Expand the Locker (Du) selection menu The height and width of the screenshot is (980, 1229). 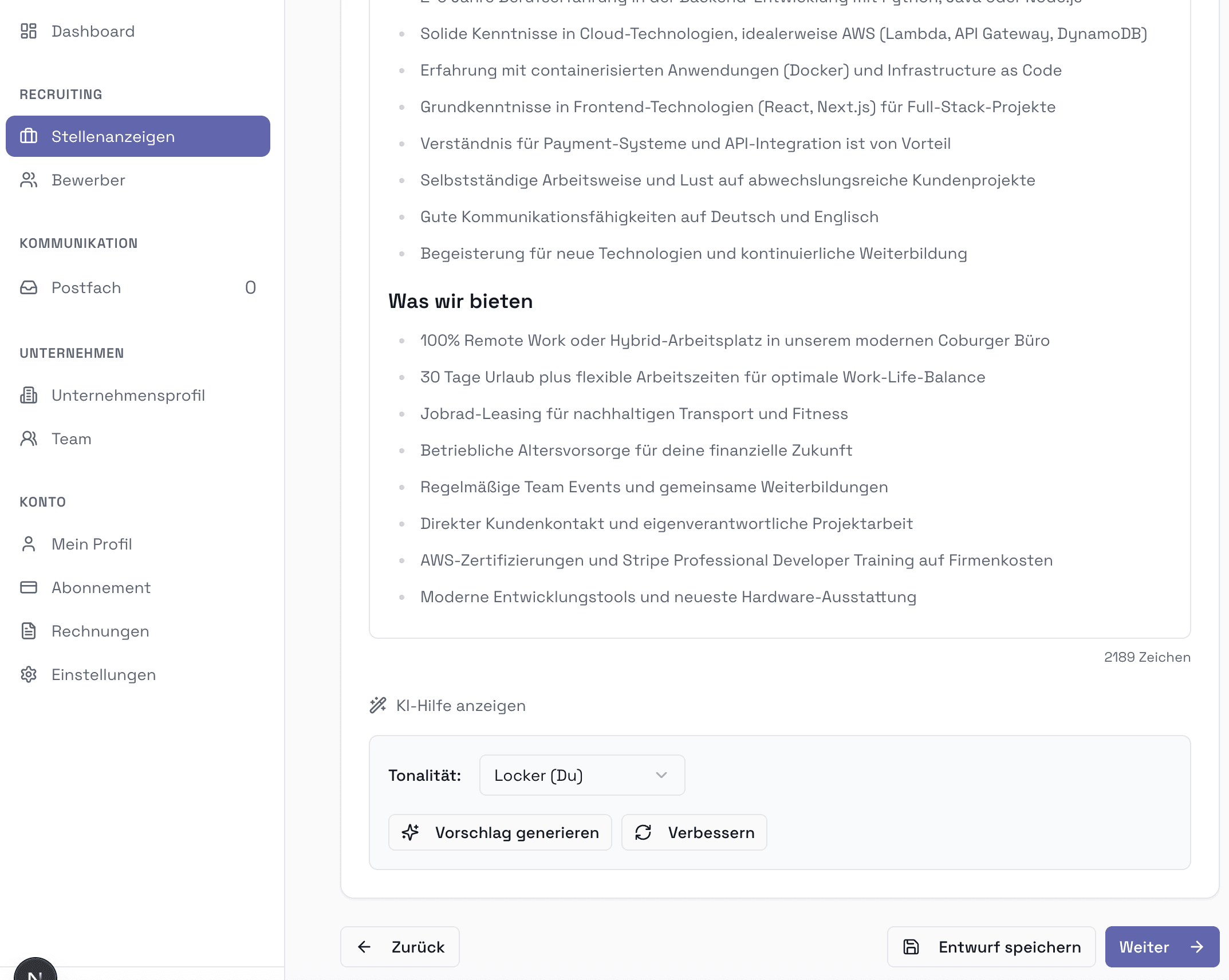click(x=581, y=775)
